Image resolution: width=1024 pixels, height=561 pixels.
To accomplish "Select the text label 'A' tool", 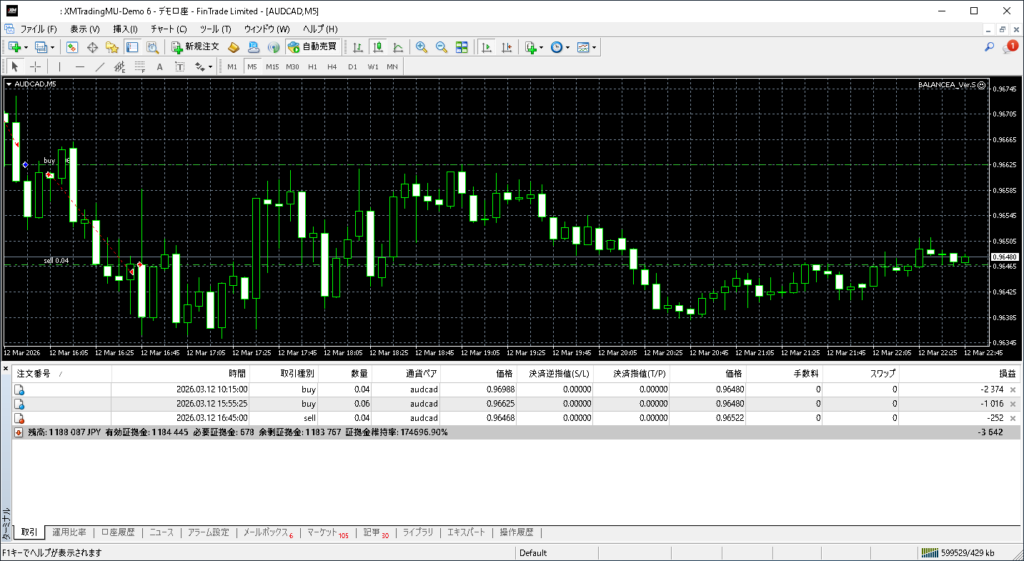I will tap(160, 67).
